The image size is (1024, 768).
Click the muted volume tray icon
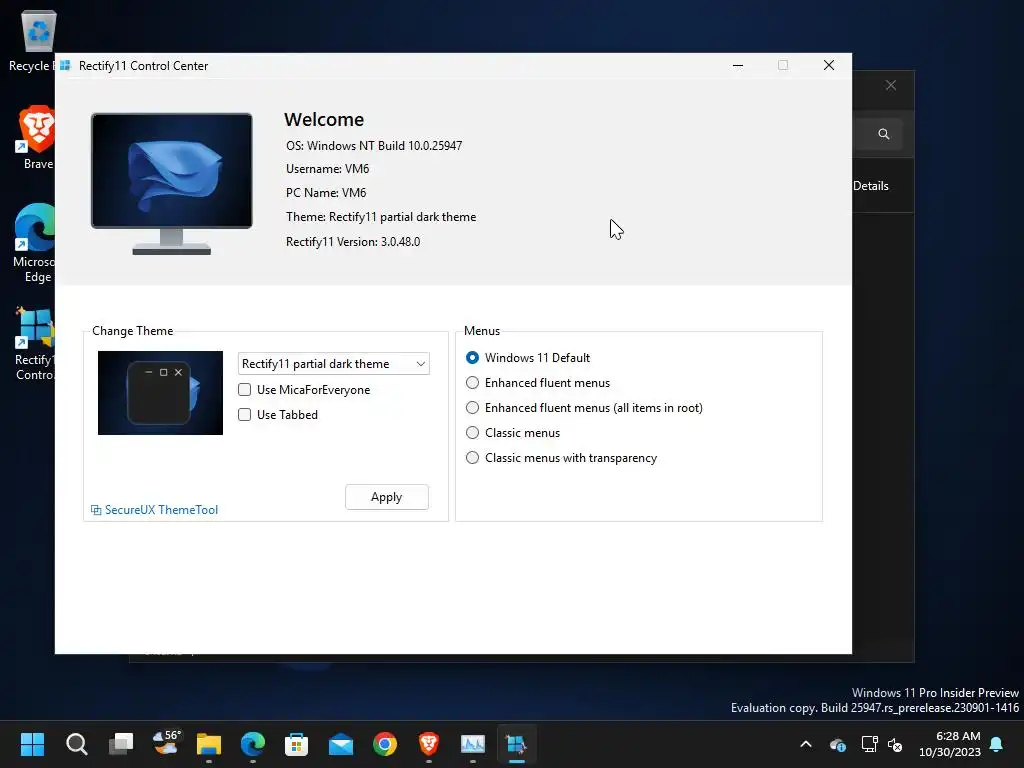[x=895, y=744]
